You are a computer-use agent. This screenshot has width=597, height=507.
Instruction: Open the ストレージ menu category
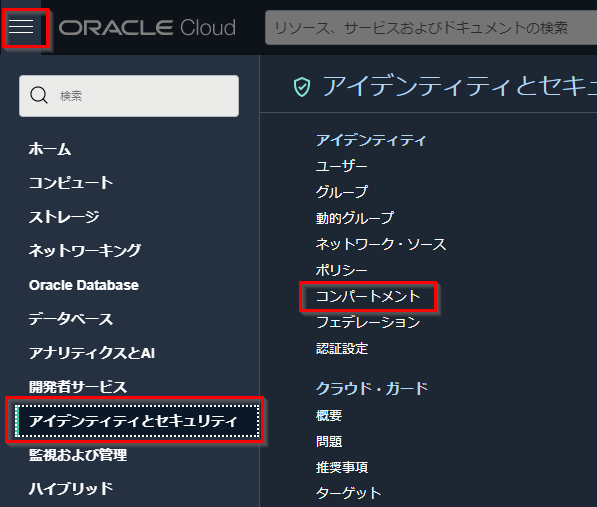point(64,217)
